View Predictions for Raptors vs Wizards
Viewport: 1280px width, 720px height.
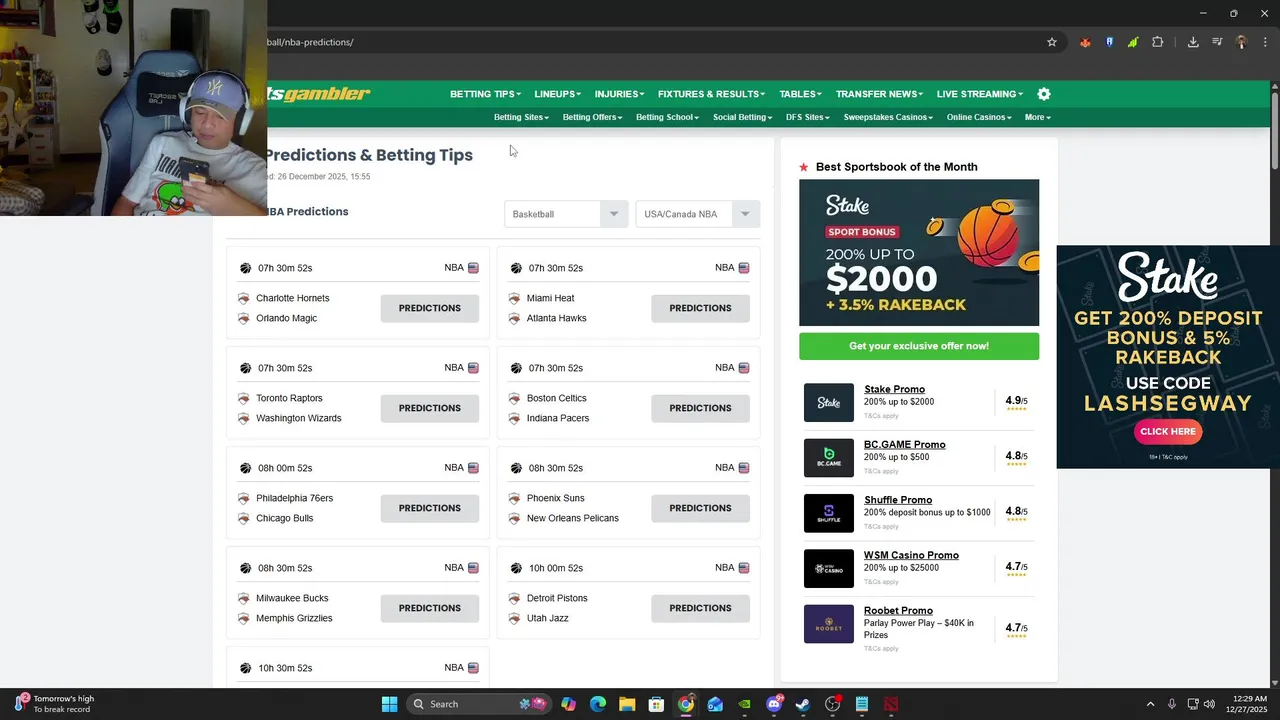pos(430,408)
